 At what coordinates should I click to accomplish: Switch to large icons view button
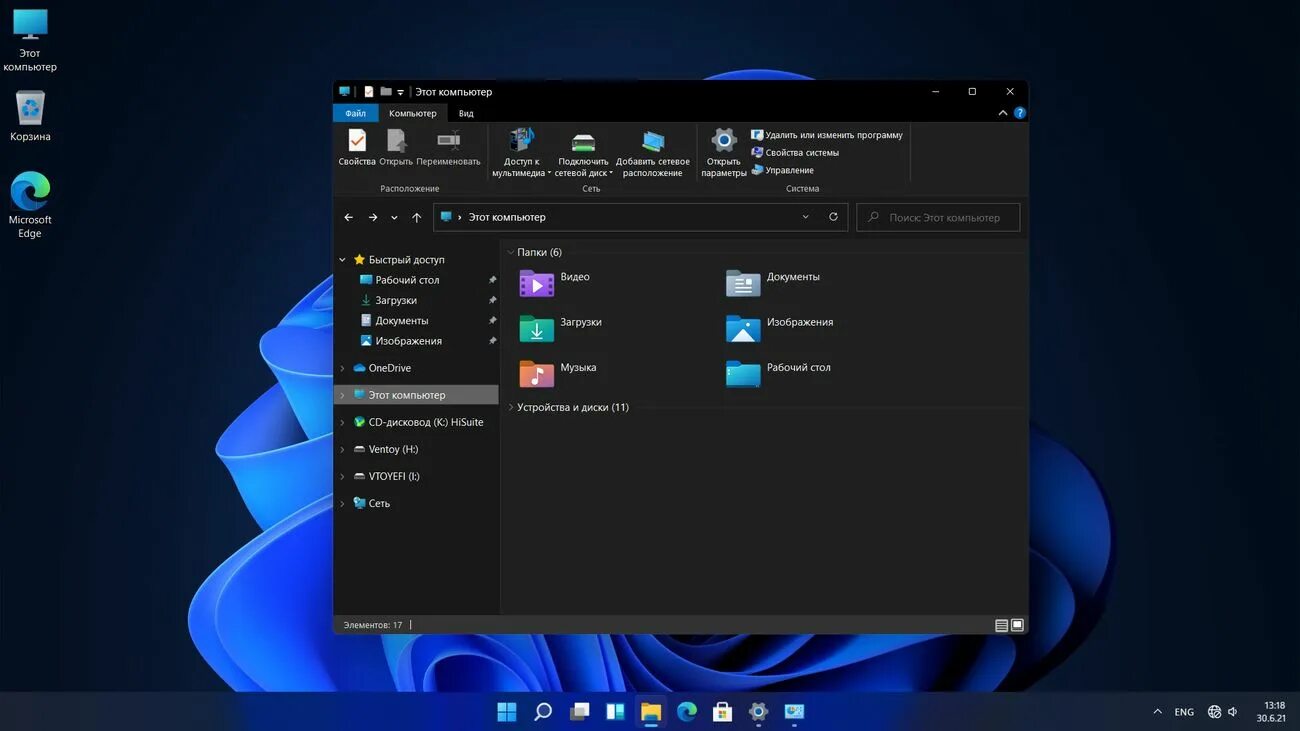tap(1017, 625)
